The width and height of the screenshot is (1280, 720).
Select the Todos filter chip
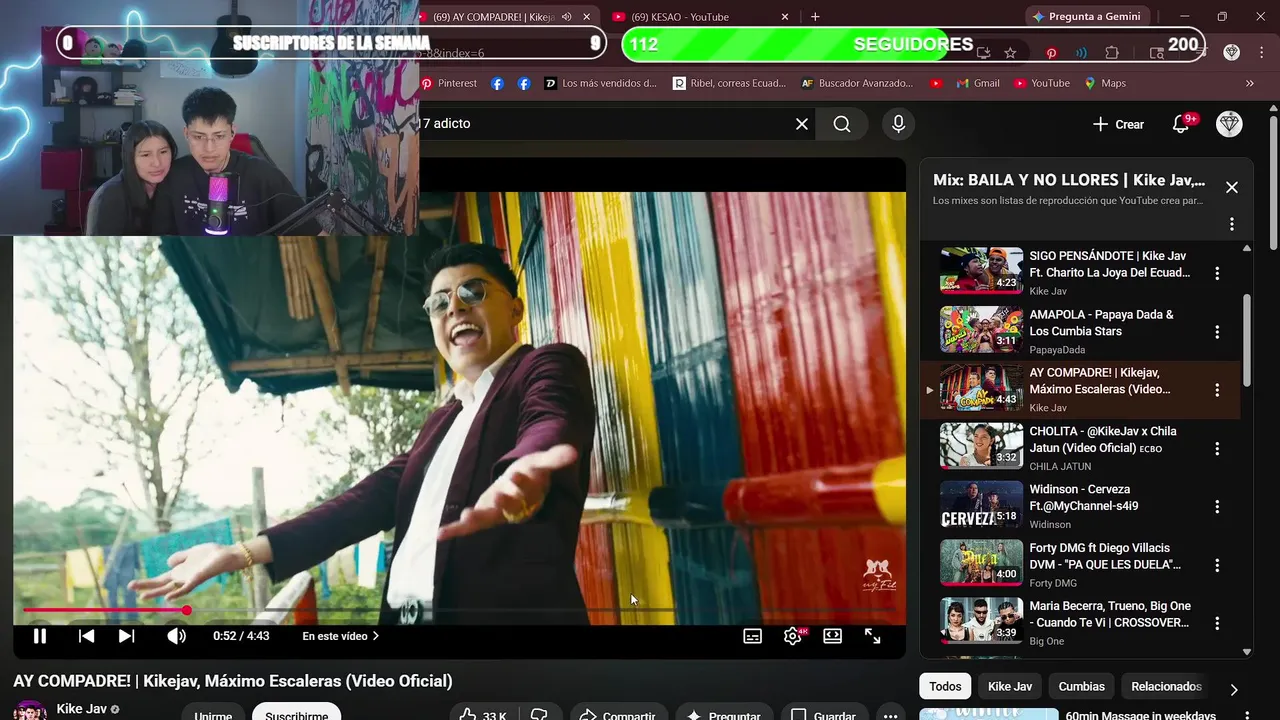pyautogui.click(x=945, y=686)
